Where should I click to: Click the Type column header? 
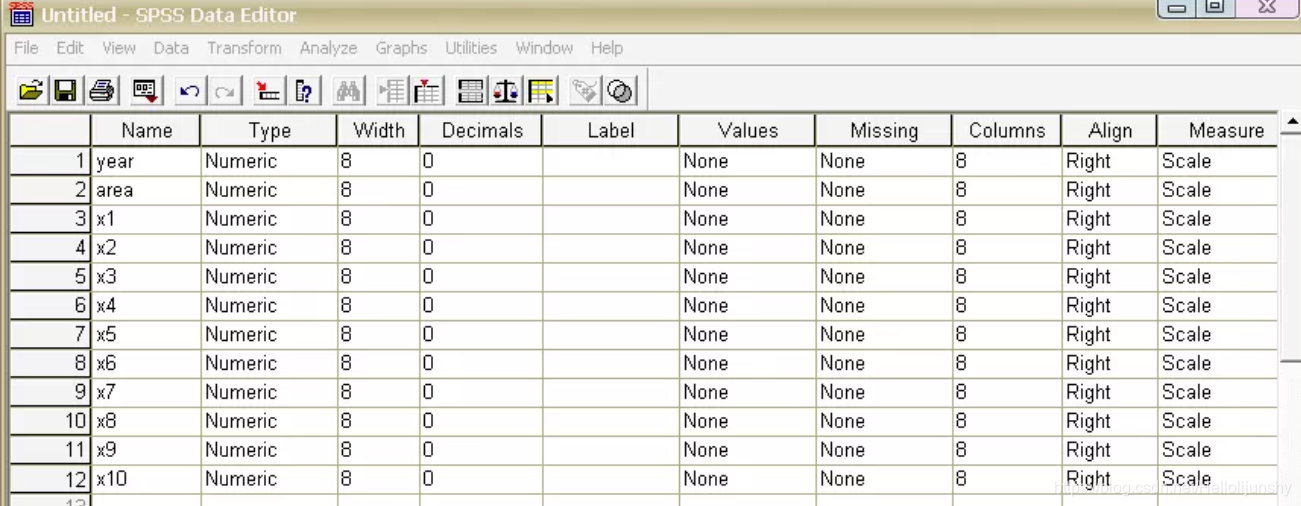[269, 131]
